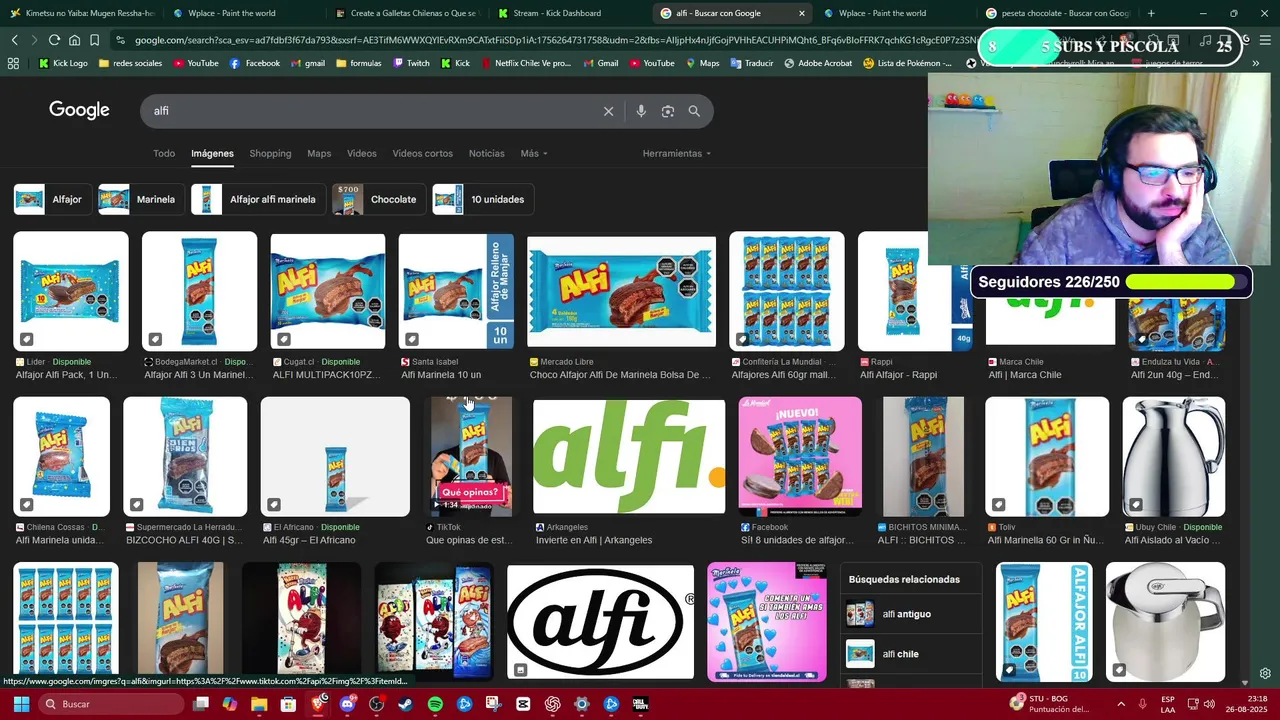Switch to the Noticias results tab
The height and width of the screenshot is (720, 1280).
click(x=487, y=153)
